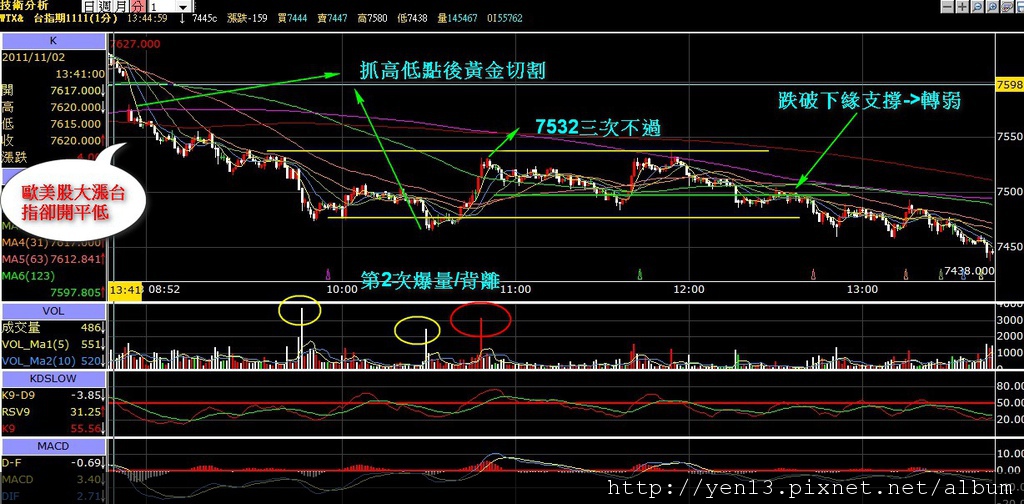Click the minute interval value field showing 1

pos(162,7)
